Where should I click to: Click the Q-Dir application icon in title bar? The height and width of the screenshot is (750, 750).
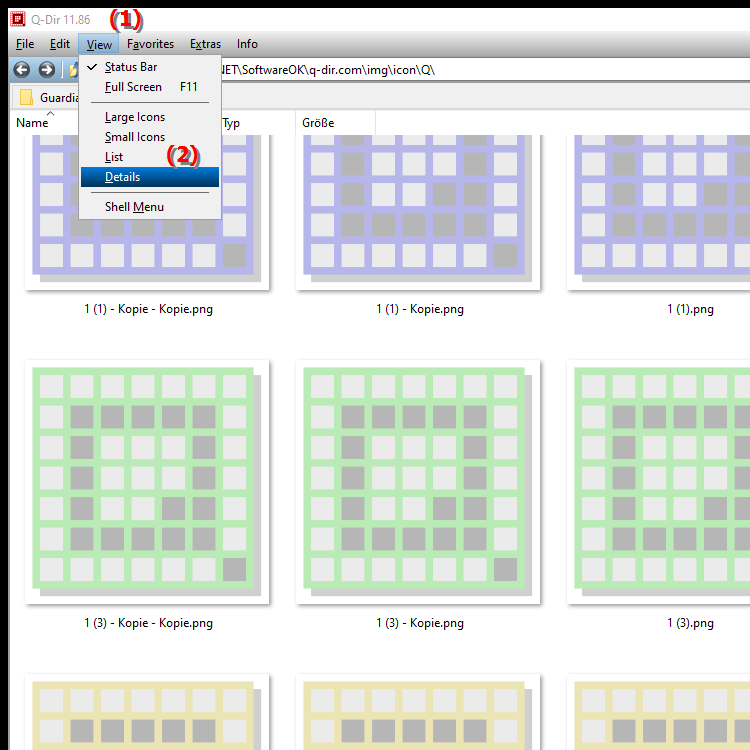(18, 19)
